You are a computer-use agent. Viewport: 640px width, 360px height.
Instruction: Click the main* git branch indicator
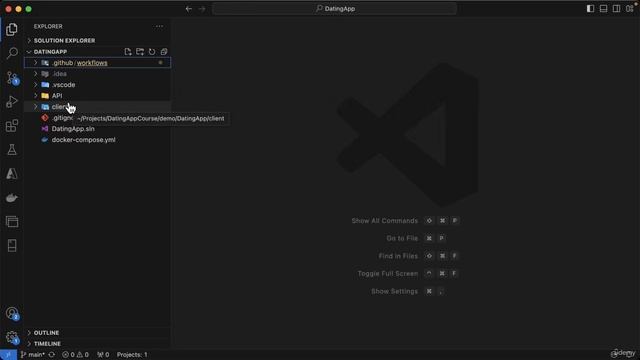[x=33, y=355]
